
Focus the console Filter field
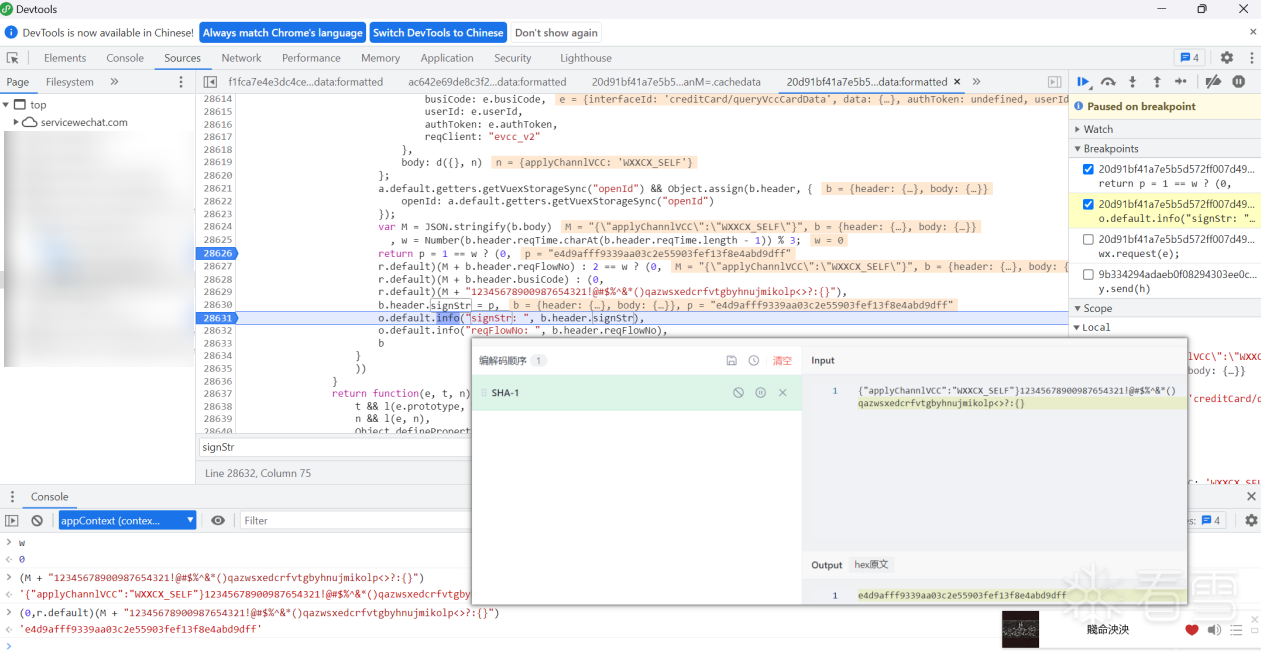(354, 520)
